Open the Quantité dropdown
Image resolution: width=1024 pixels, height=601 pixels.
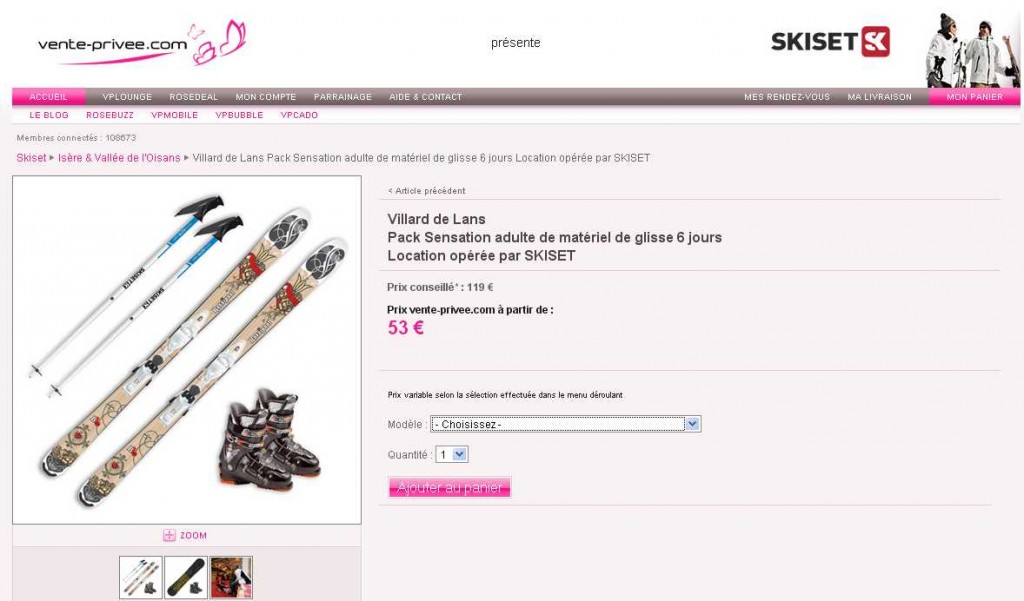(x=452, y=455)
